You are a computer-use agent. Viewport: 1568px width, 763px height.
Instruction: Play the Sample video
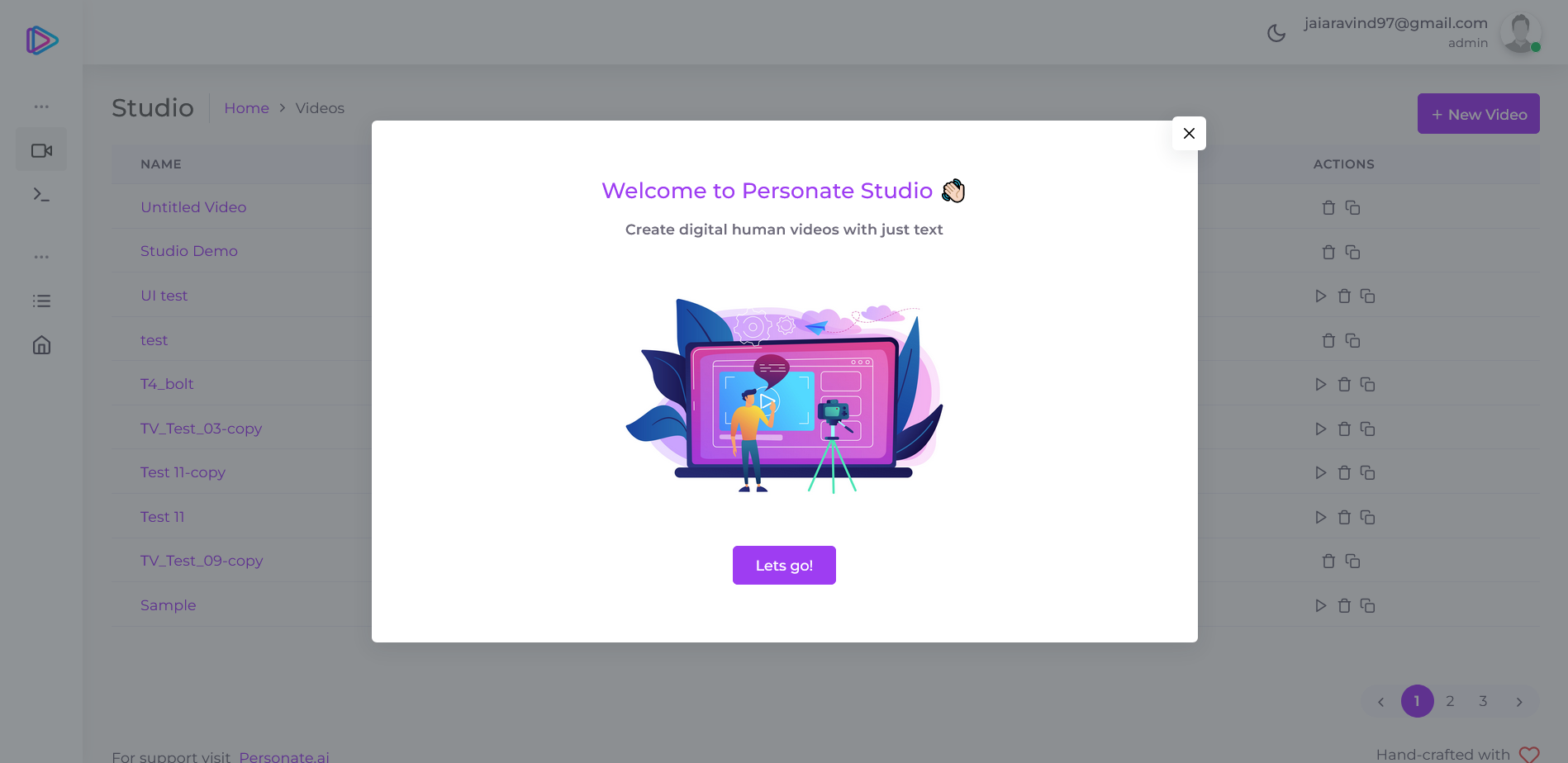[x=1320, y=604]
